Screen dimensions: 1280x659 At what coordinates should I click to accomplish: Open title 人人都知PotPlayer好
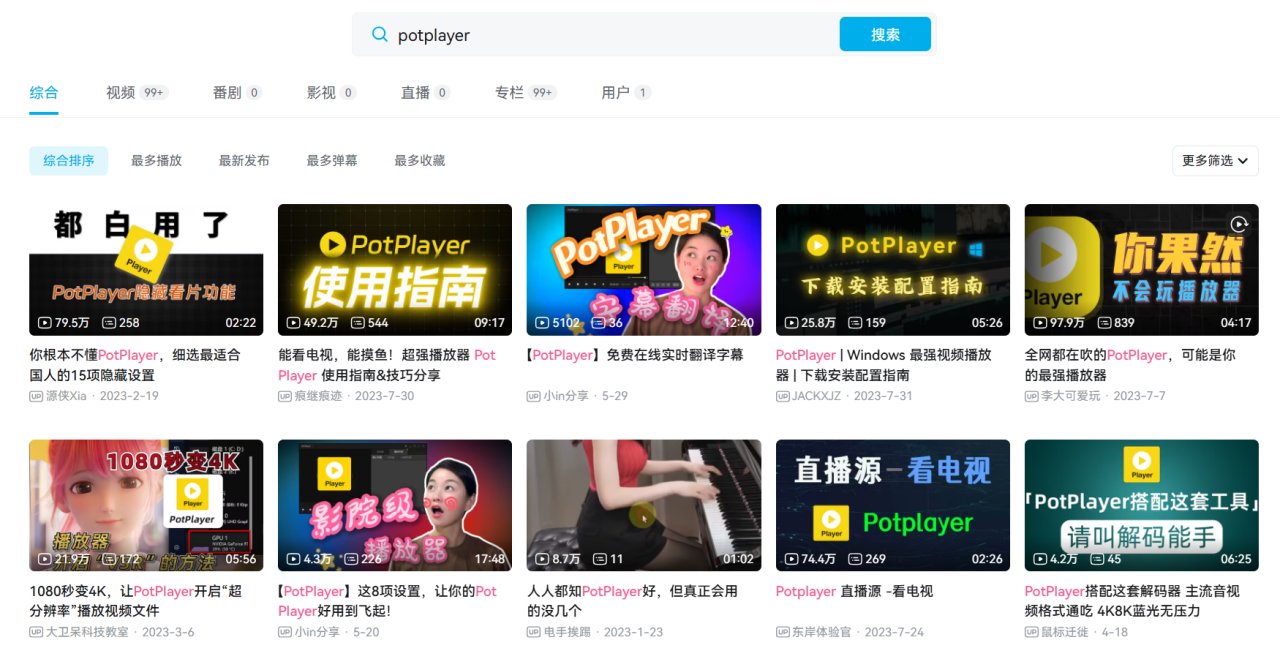tap(632, 601)
